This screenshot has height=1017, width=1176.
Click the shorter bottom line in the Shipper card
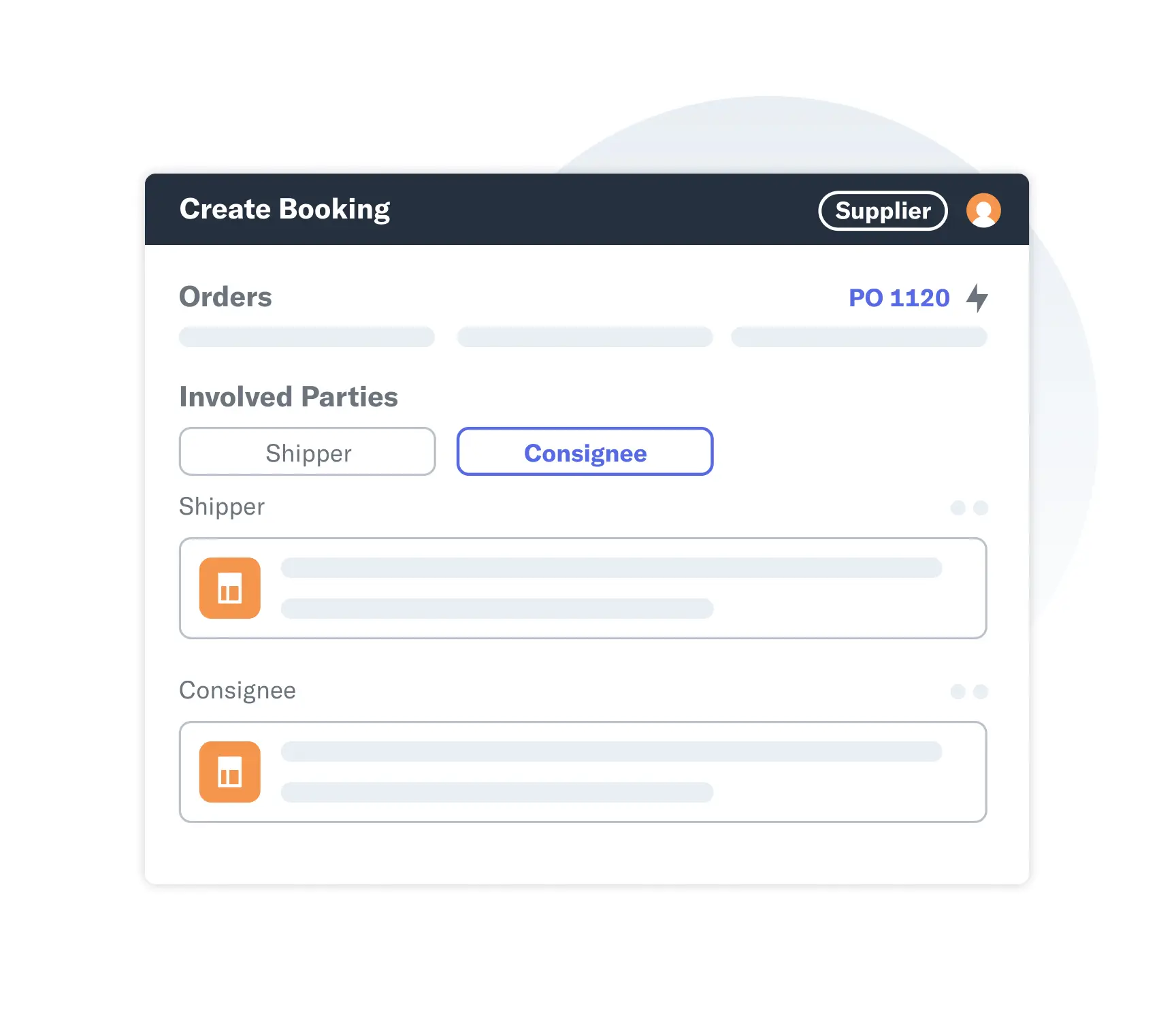497,609
